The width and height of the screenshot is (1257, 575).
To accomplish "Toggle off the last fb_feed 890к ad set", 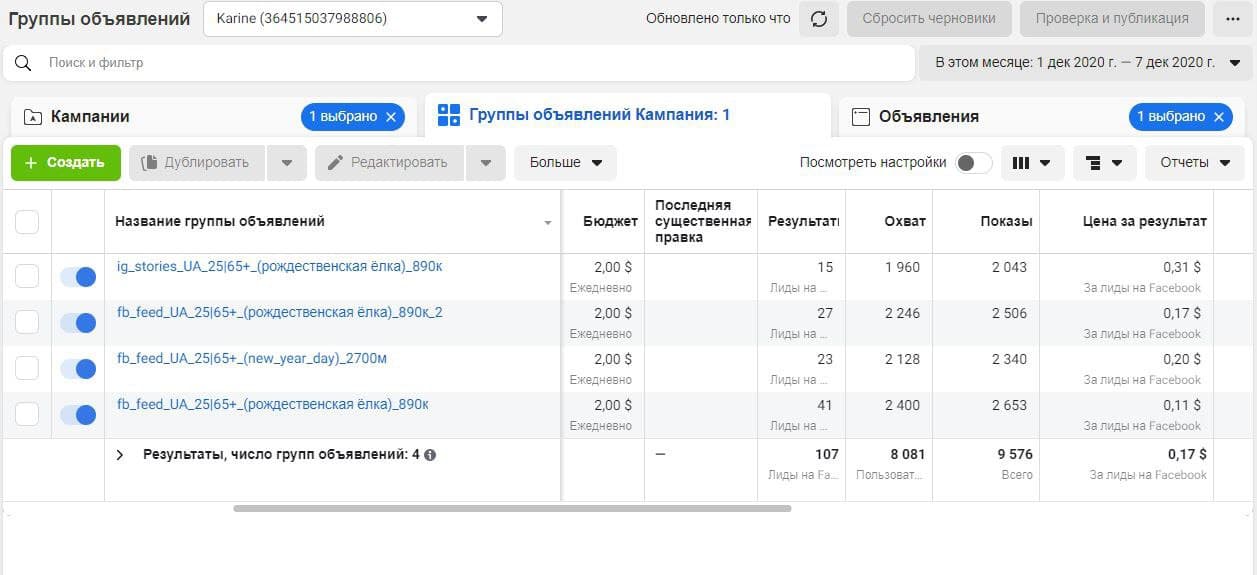I will coord(78,414).
